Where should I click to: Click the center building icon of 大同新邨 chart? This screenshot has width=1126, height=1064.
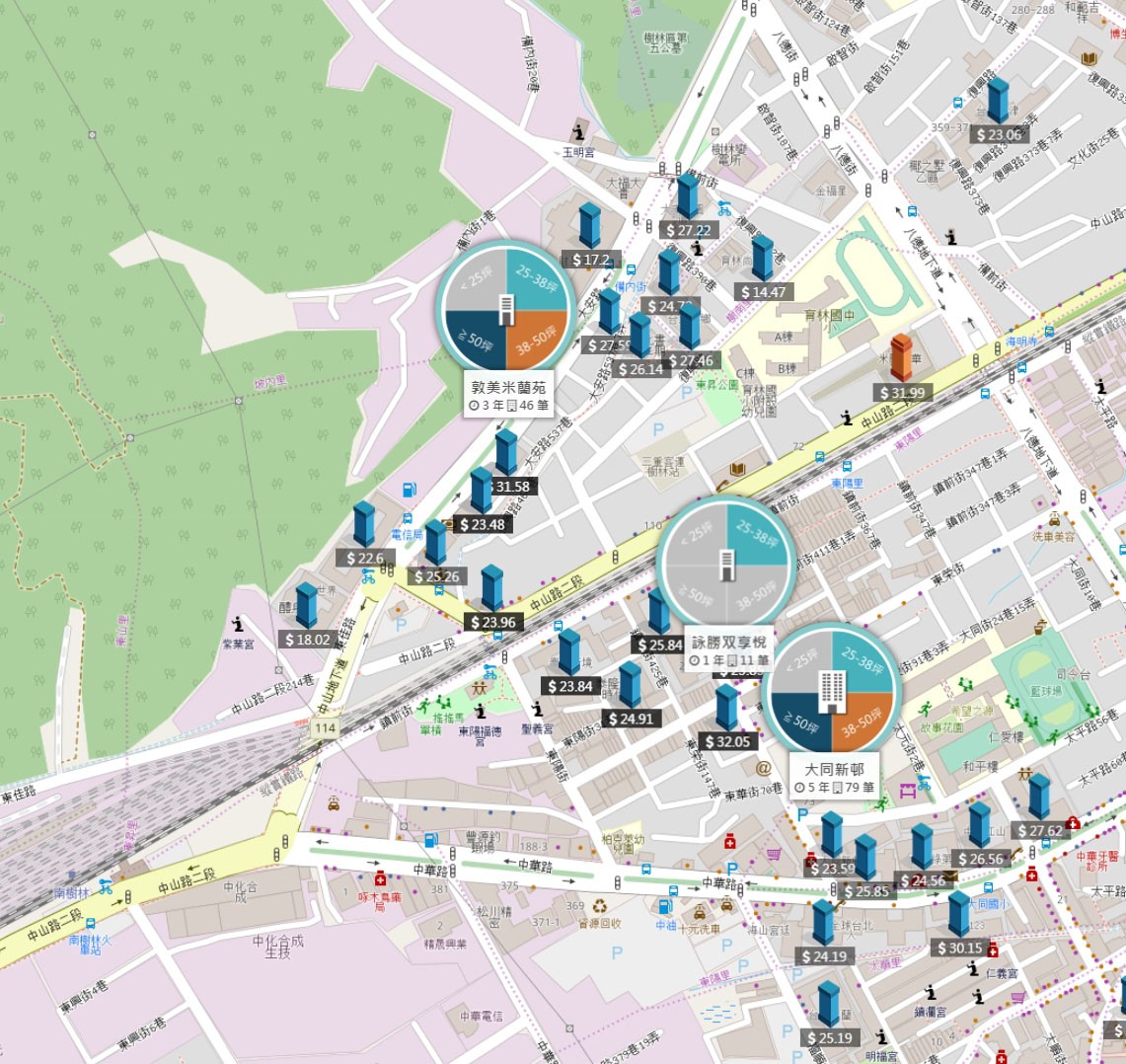pos(832,692)
